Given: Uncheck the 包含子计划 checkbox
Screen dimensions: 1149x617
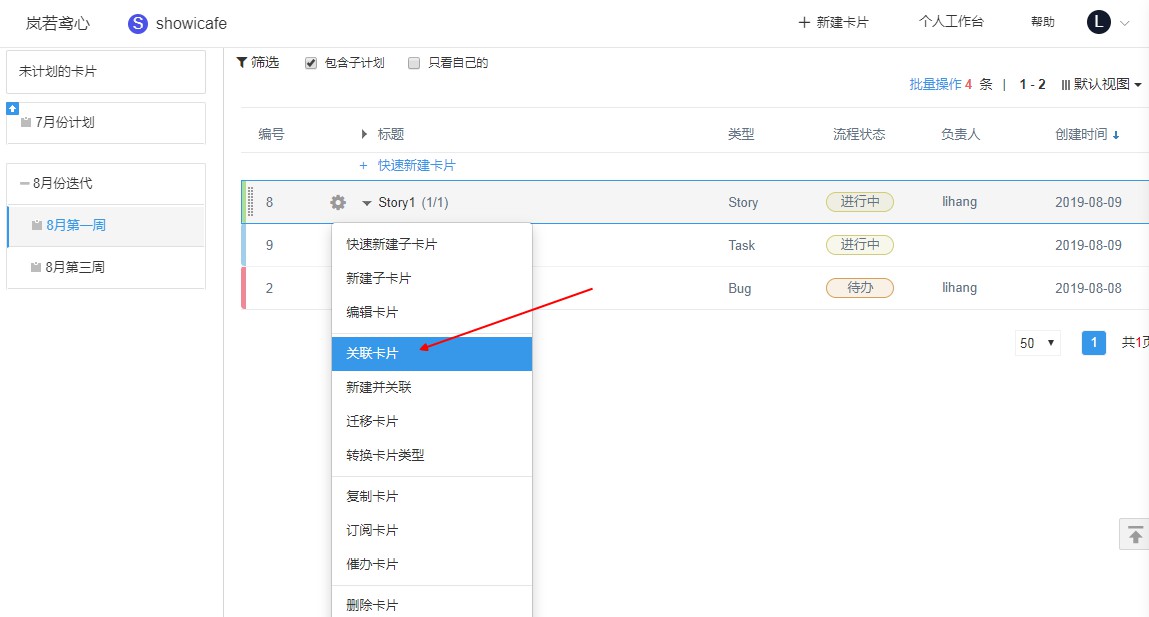Looking at the screenshot, I should pos(311,63).
